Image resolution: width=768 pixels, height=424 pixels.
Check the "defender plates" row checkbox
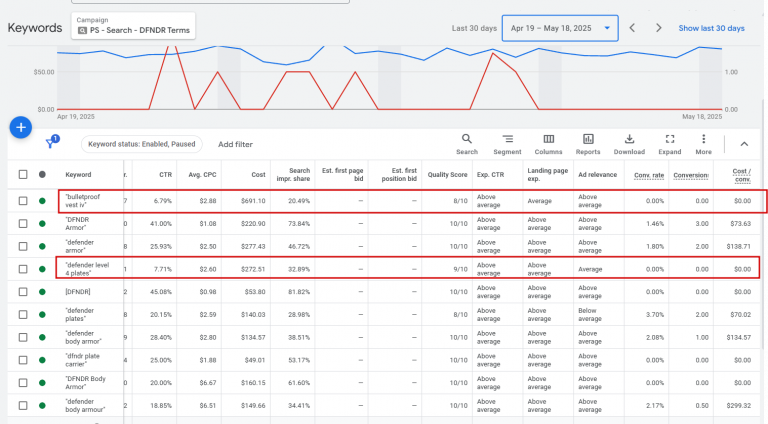point(23,314)
